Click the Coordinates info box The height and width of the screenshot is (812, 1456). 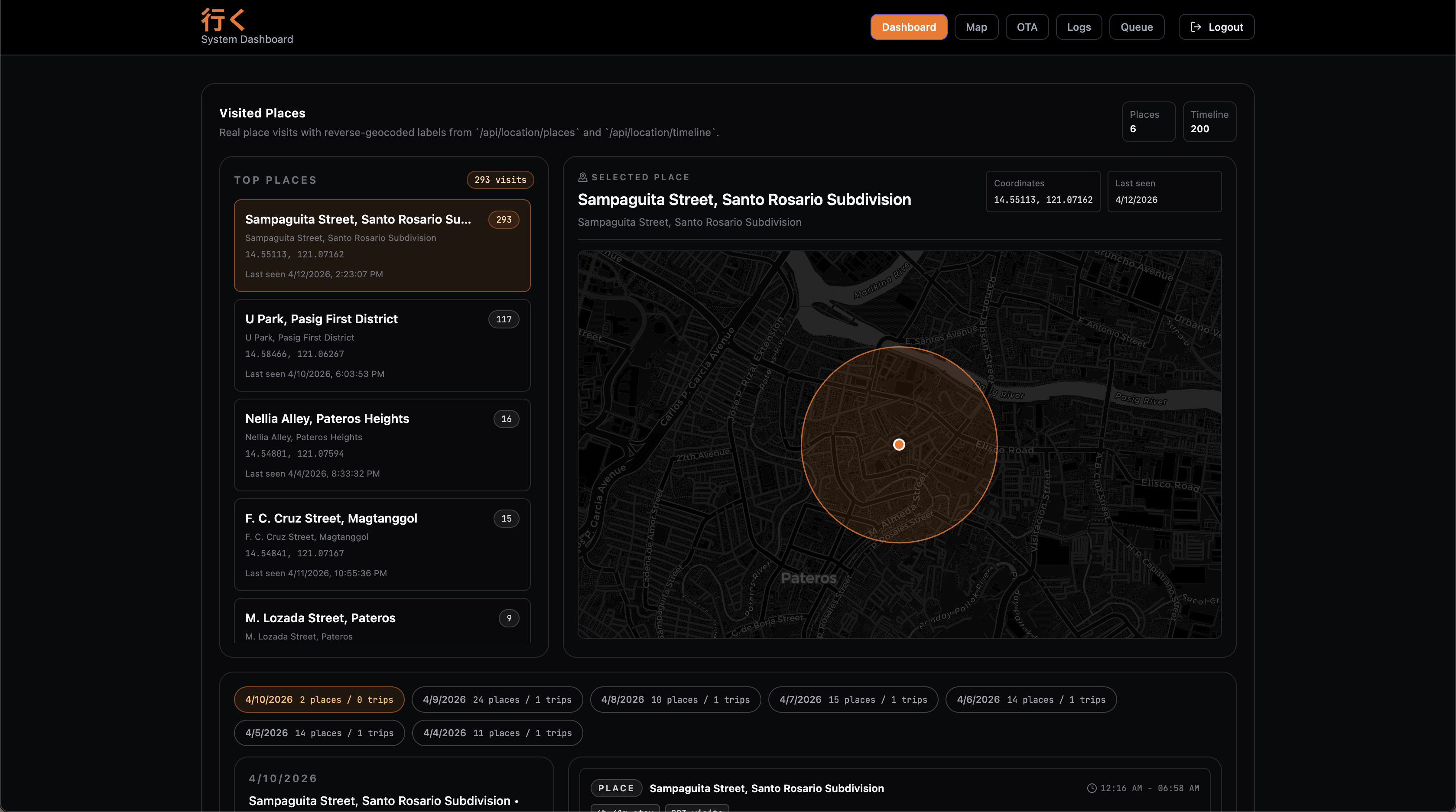pyautogui.click(x=1043, y=192)
